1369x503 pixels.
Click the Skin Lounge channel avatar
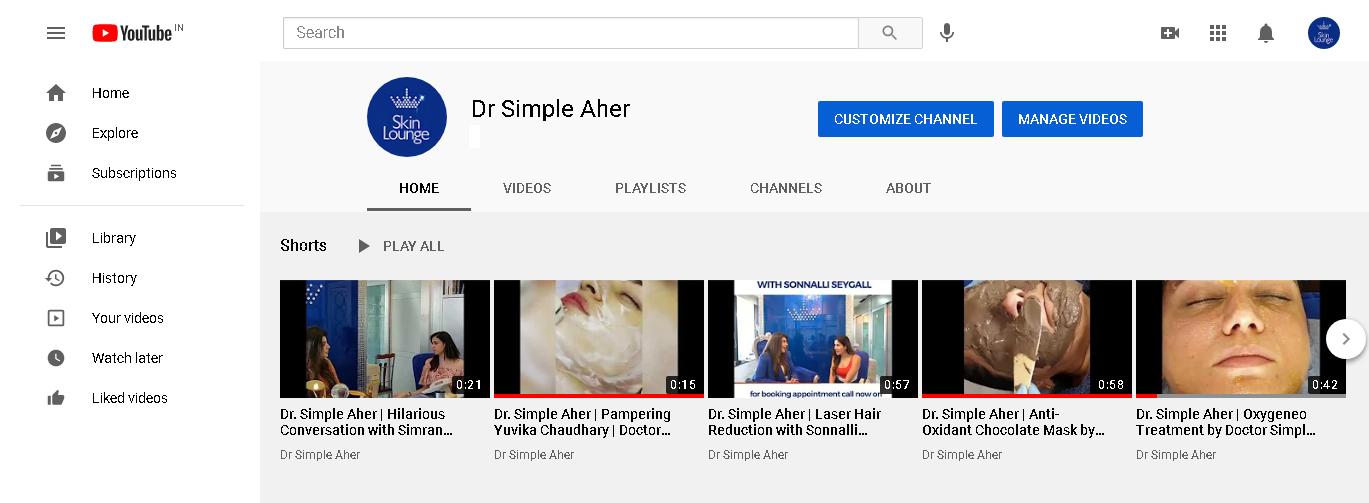coord(407,117)
